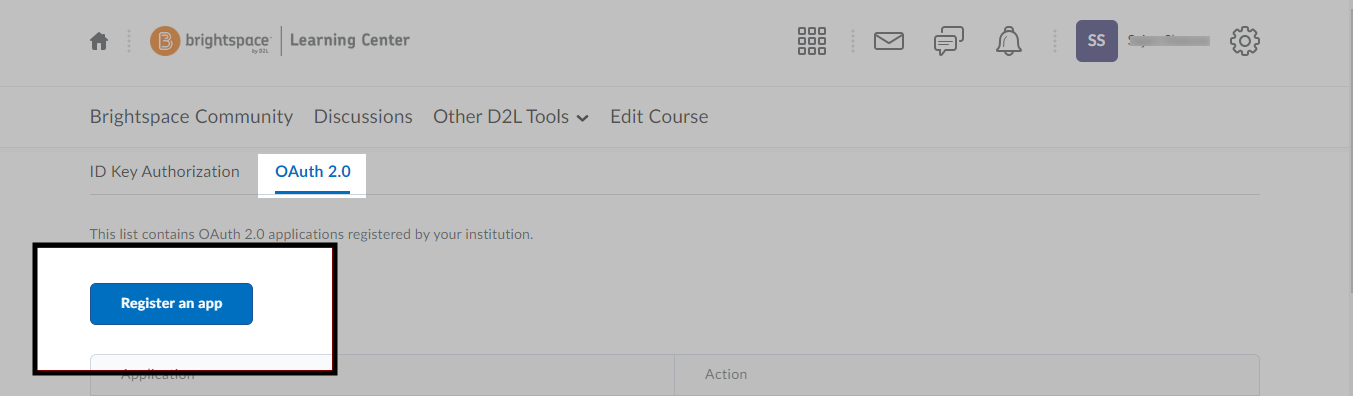
Task: Open the SS user avatar menu
Action: [x=1097, y=41]
